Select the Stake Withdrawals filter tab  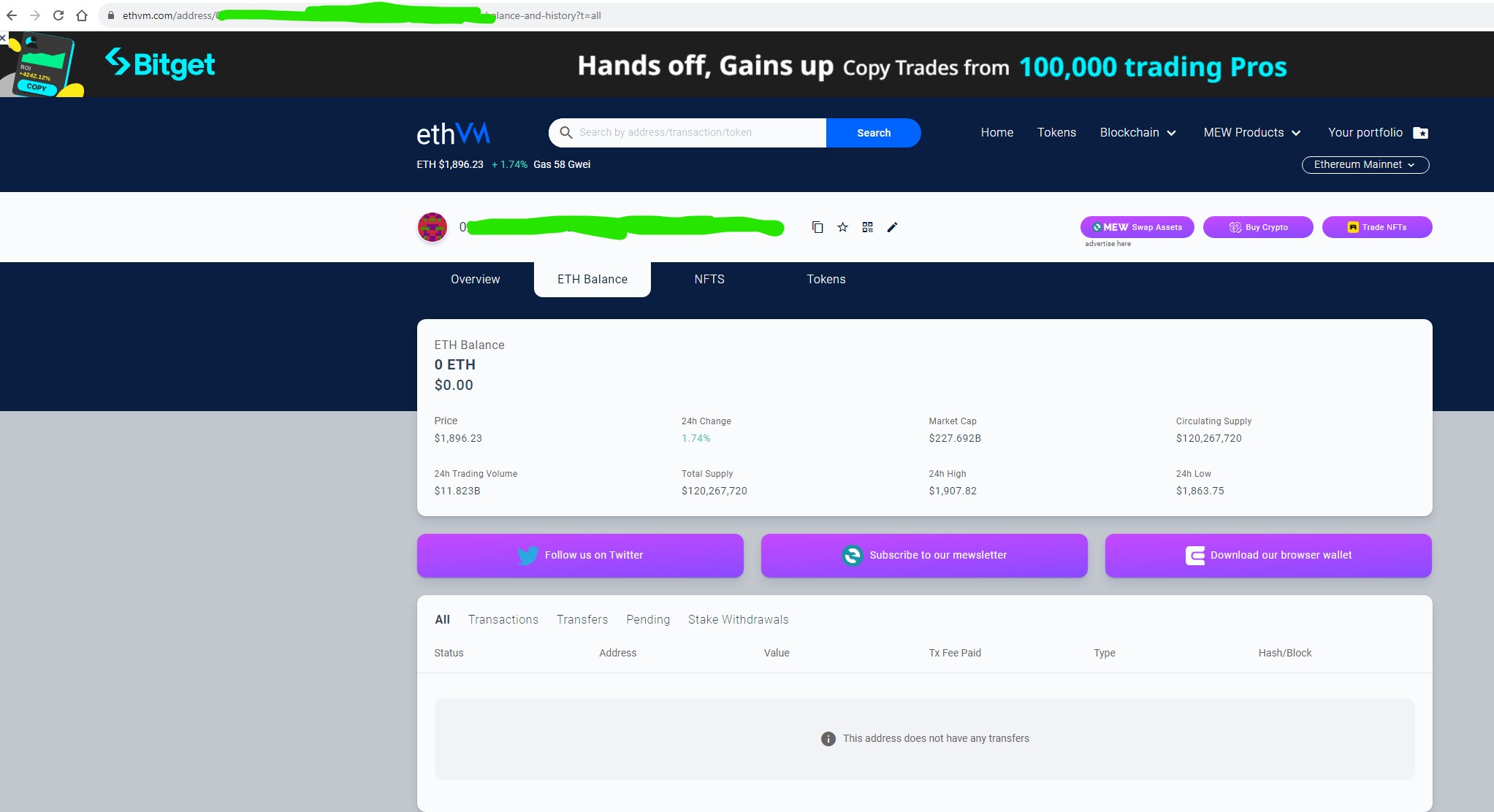pyautogui.click(x=738, y=619)
